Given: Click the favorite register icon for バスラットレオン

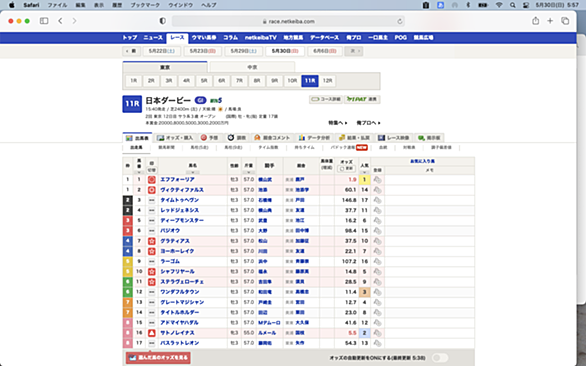Looking at the screenshot, I should pos(377,343).
